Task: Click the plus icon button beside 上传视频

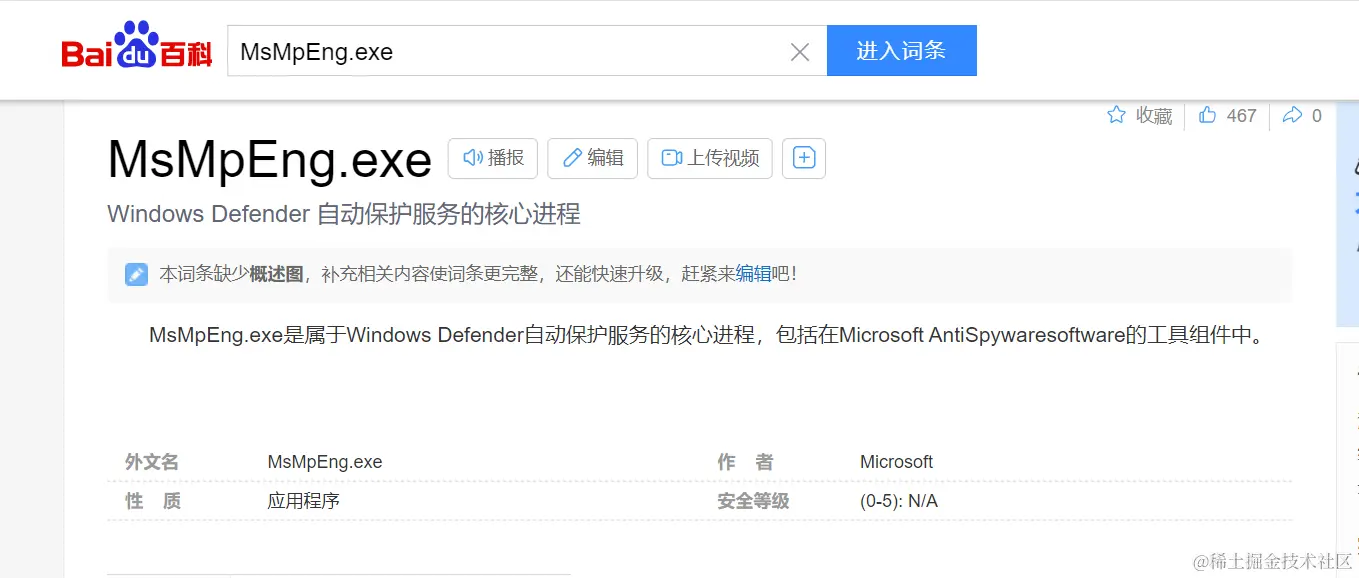Action: click(804, 158)
